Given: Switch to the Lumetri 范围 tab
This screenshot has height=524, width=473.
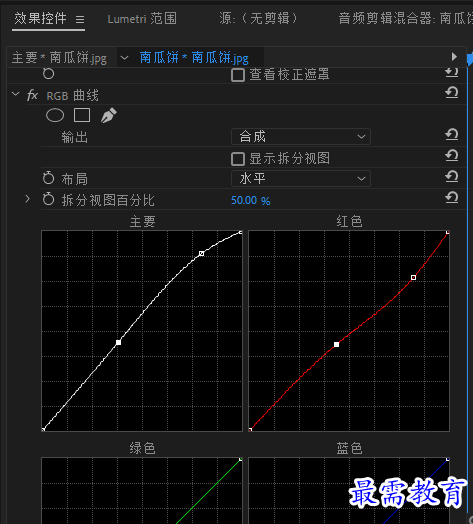Looking at the screenshot, I should [142, 19].
